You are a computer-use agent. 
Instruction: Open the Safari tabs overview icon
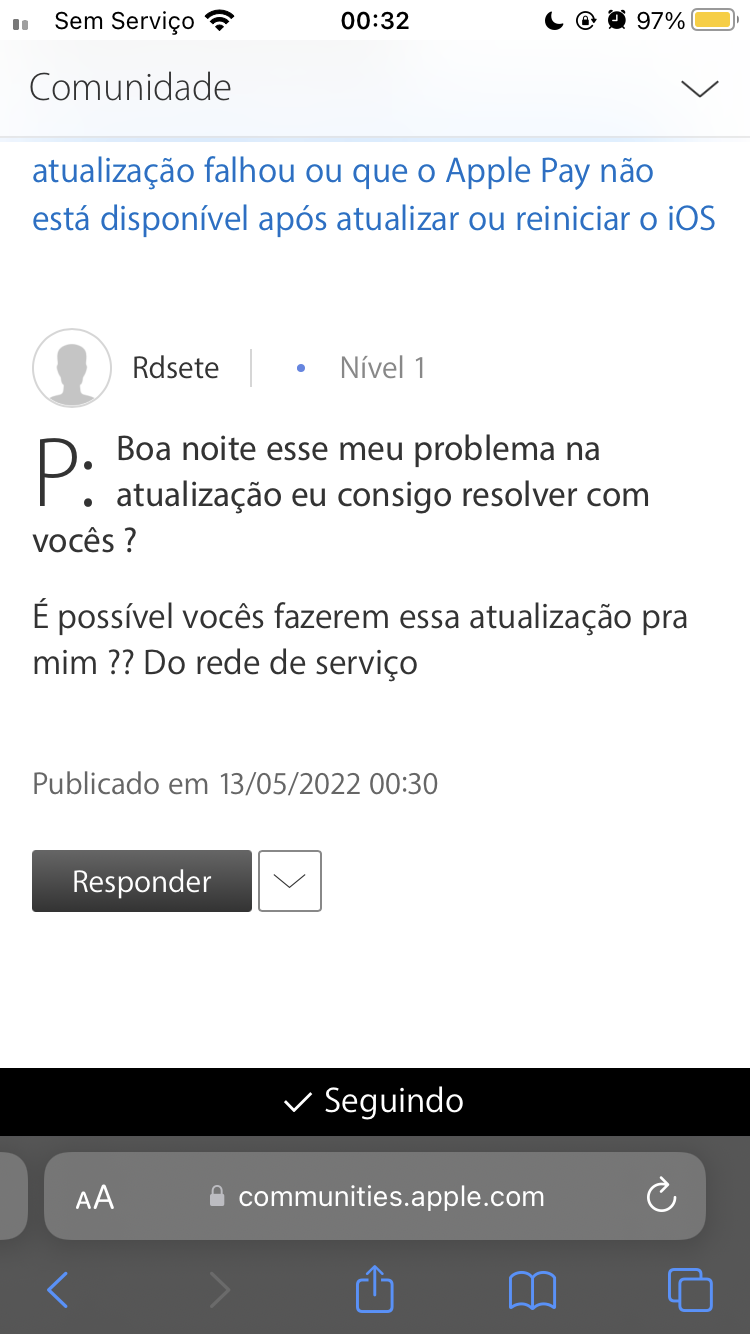pyautogui.click(x=690, y=1290)
